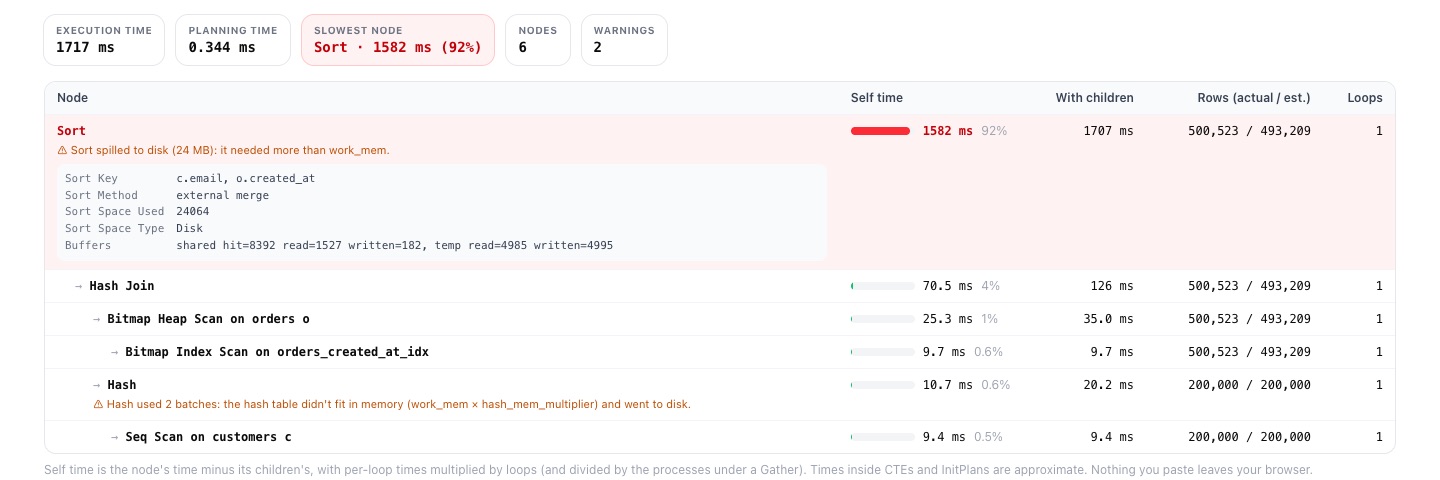Click the Execution Time summary card
This screenshot has width=1440, height=480.
point(104,40)
